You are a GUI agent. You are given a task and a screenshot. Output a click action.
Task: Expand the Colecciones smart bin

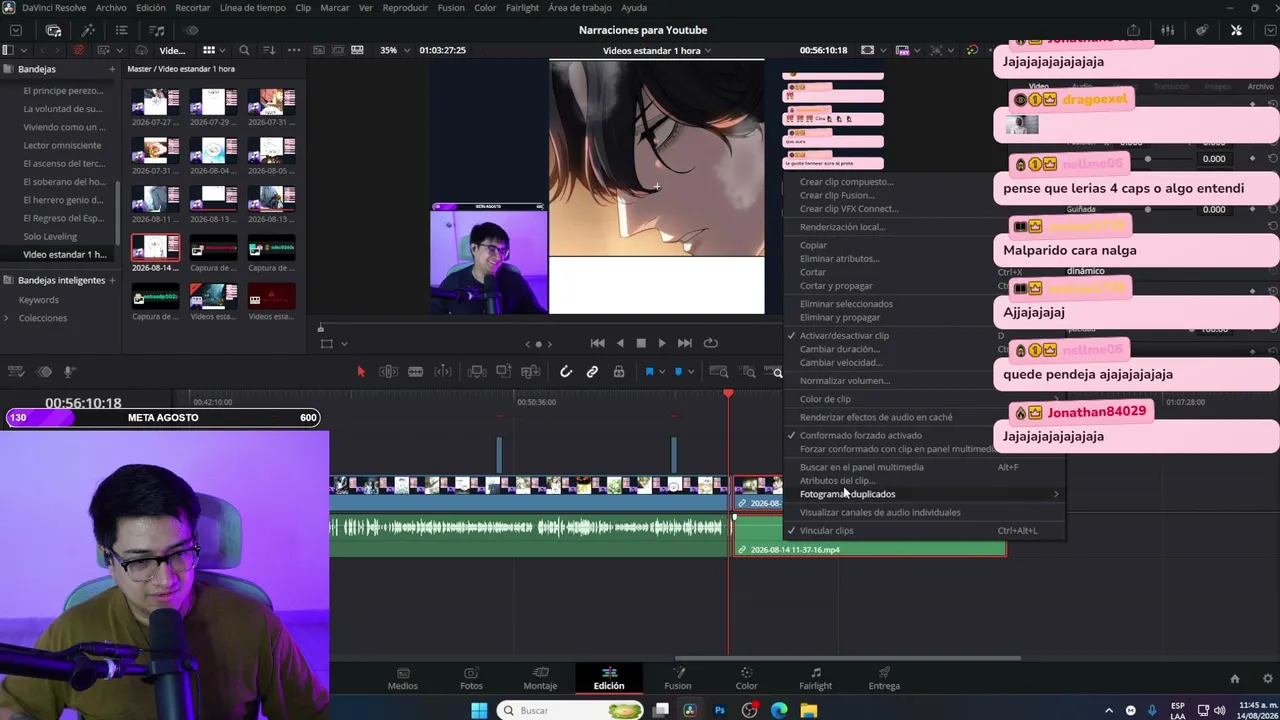7,318
